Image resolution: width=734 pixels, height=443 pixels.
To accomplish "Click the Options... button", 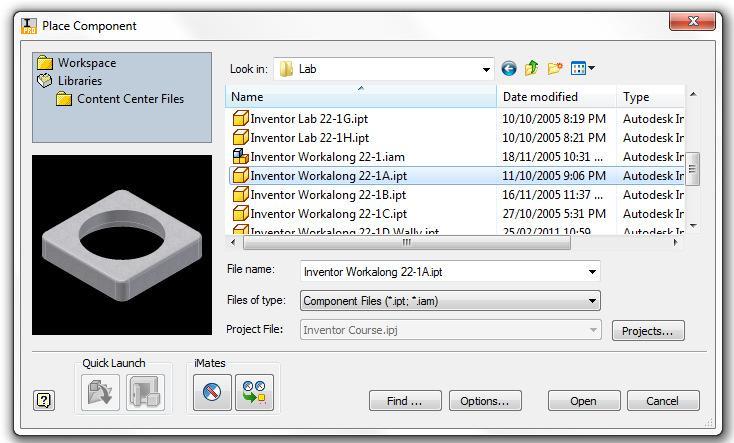I will 485,401.
